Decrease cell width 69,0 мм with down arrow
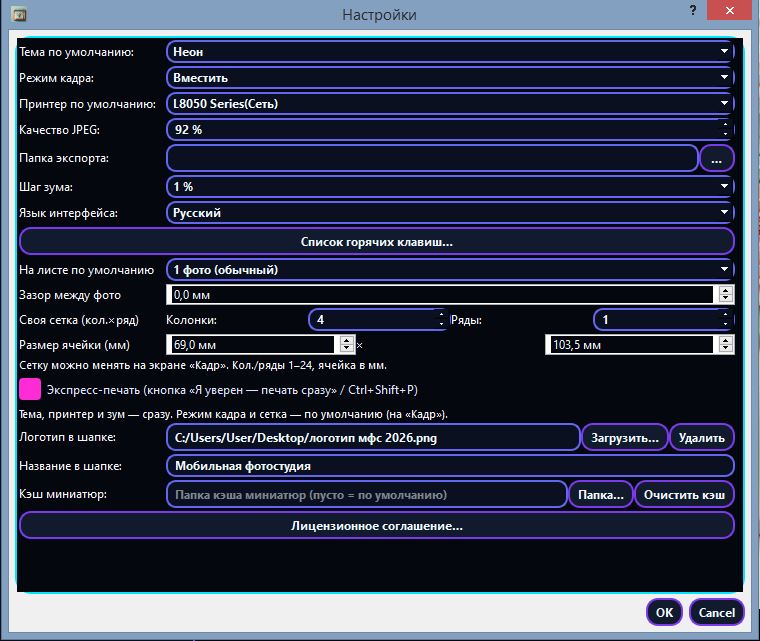 point(346,349)
